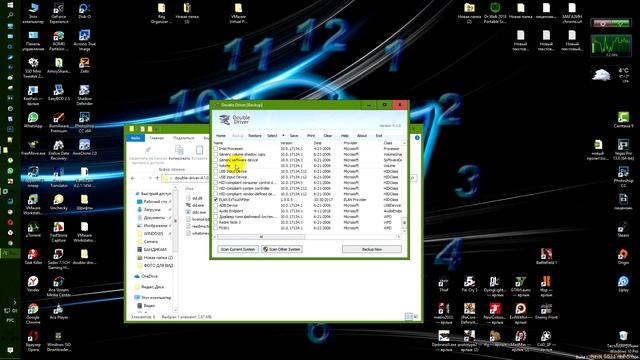Open About in Double Driver

click(x=362, y=136)
